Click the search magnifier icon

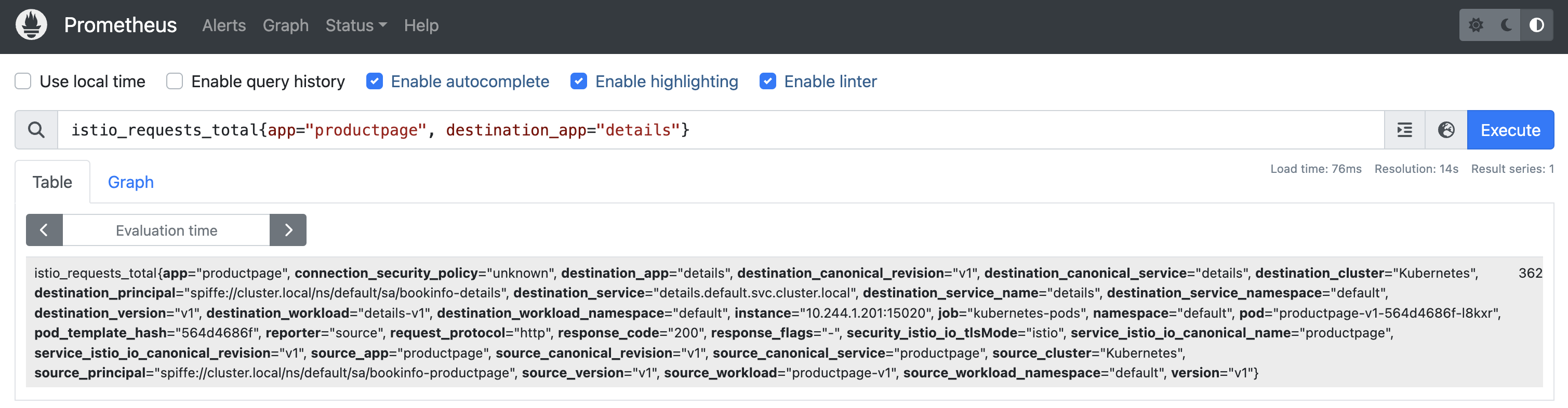[36, 130]
